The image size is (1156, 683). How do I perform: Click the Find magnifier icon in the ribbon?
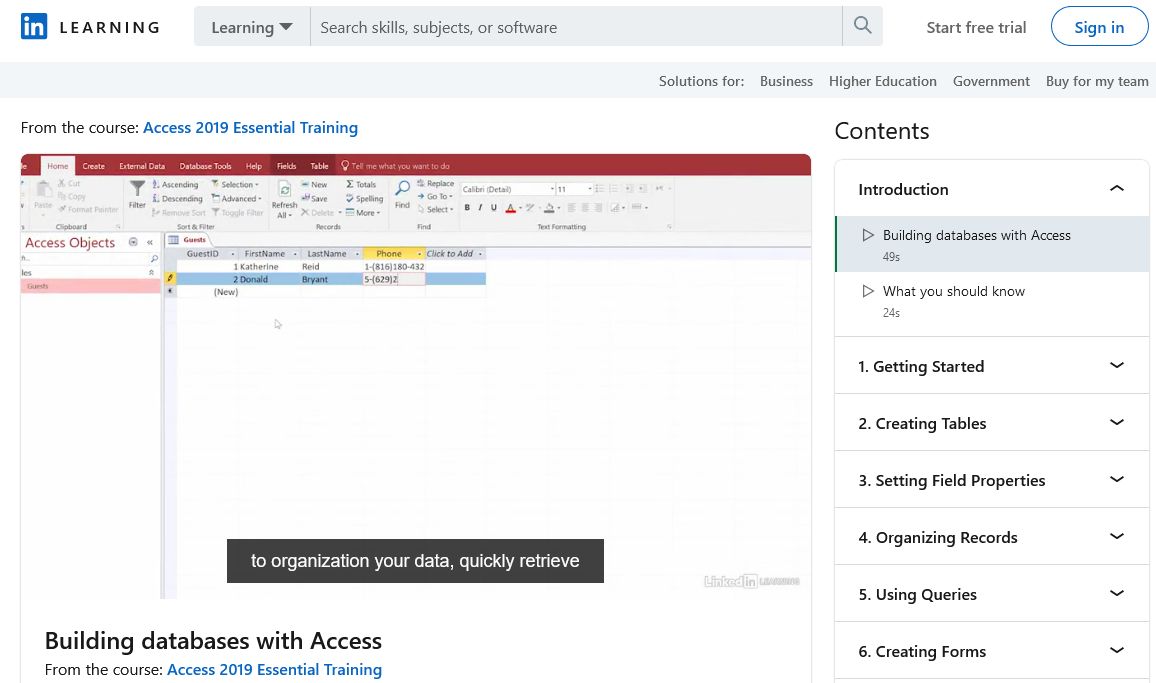[x=402, y=187]
